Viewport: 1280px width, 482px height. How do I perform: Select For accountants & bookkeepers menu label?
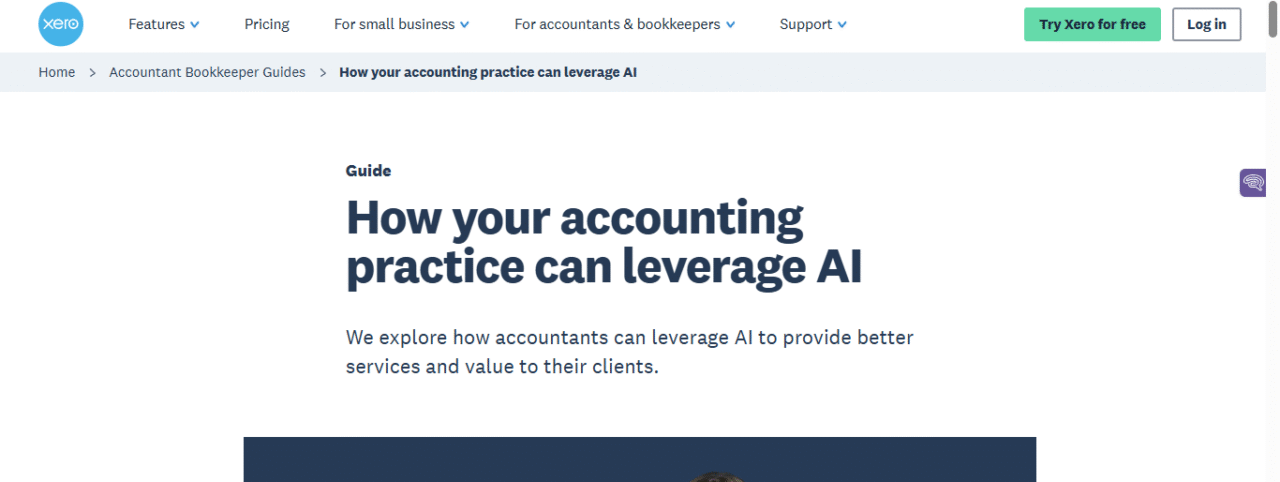(x=617, y=24)
